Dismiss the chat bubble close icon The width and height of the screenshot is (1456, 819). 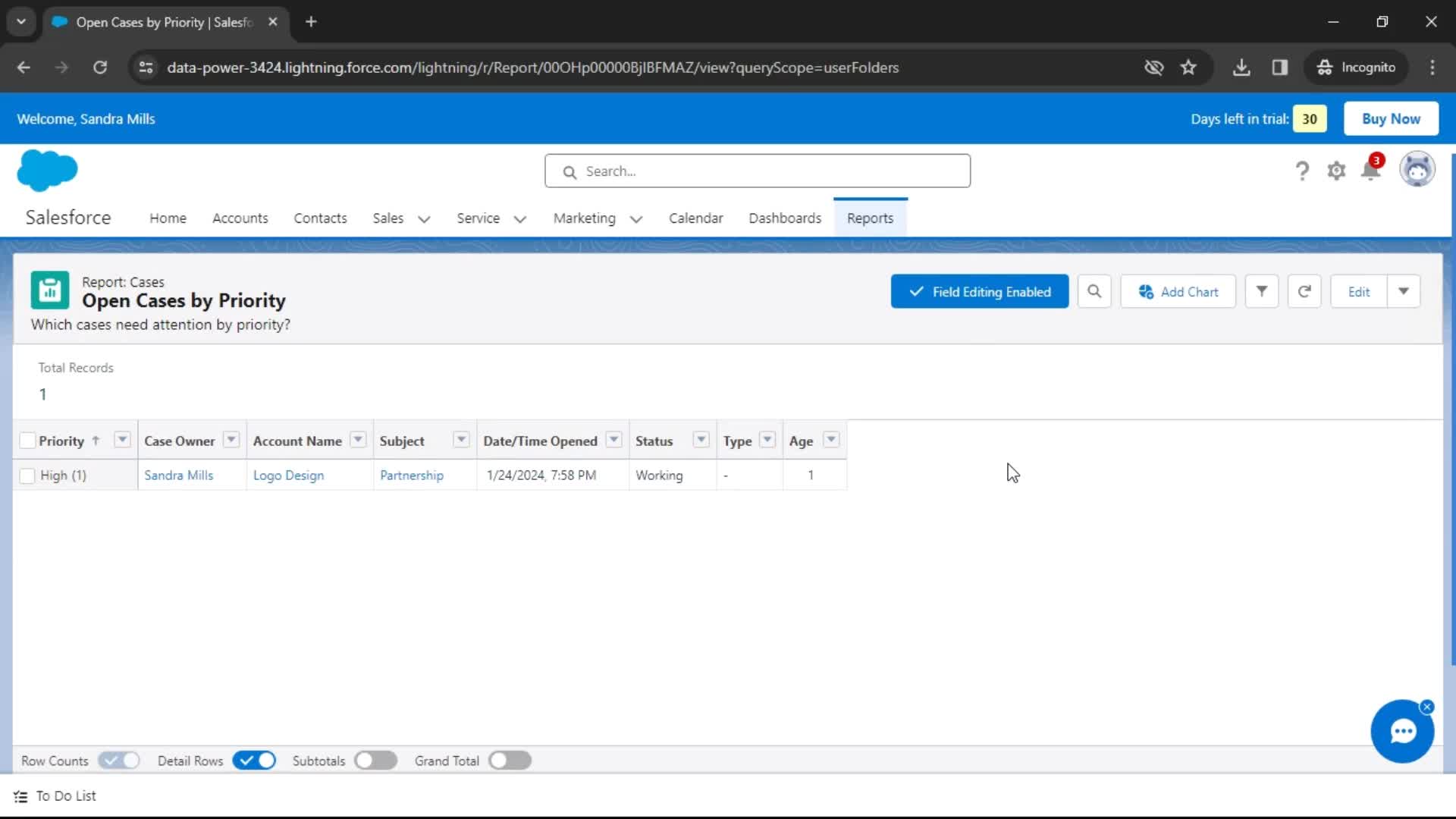coord(1426,707)
